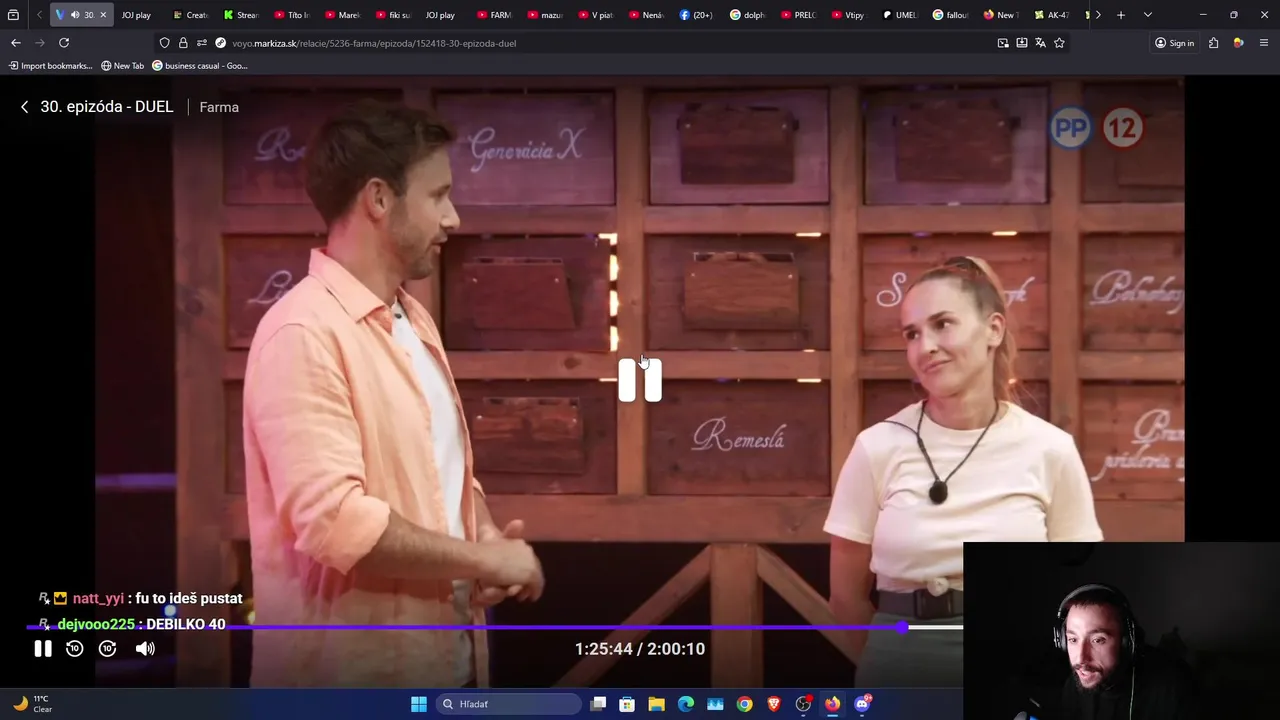Translate this page icon
1280x720 pixels.
1040,43
